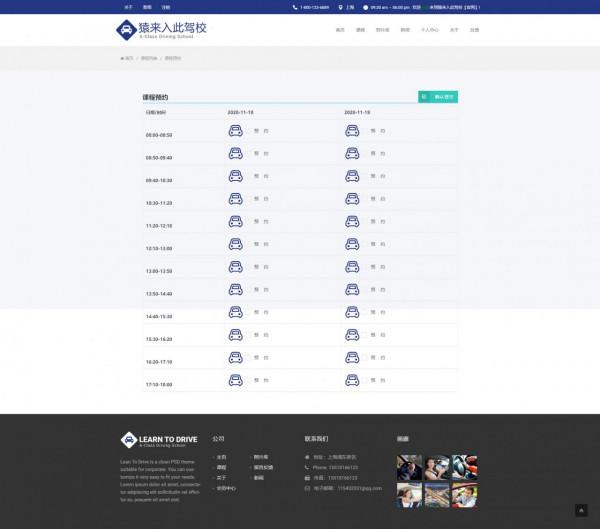Open the gallery thumbnail of aerial highway
This screenshot has width=600, height=529.
coord(437,495)
